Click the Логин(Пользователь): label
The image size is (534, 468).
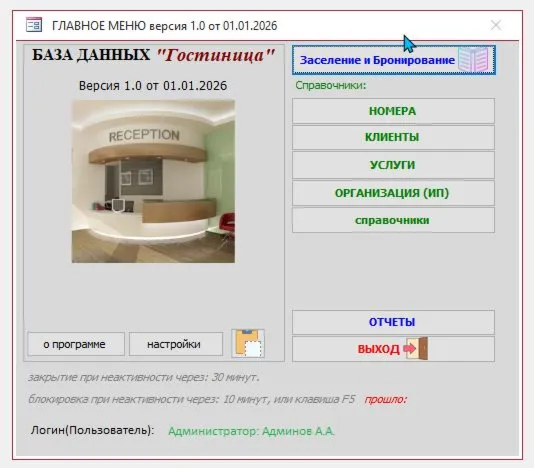(92, 430)
